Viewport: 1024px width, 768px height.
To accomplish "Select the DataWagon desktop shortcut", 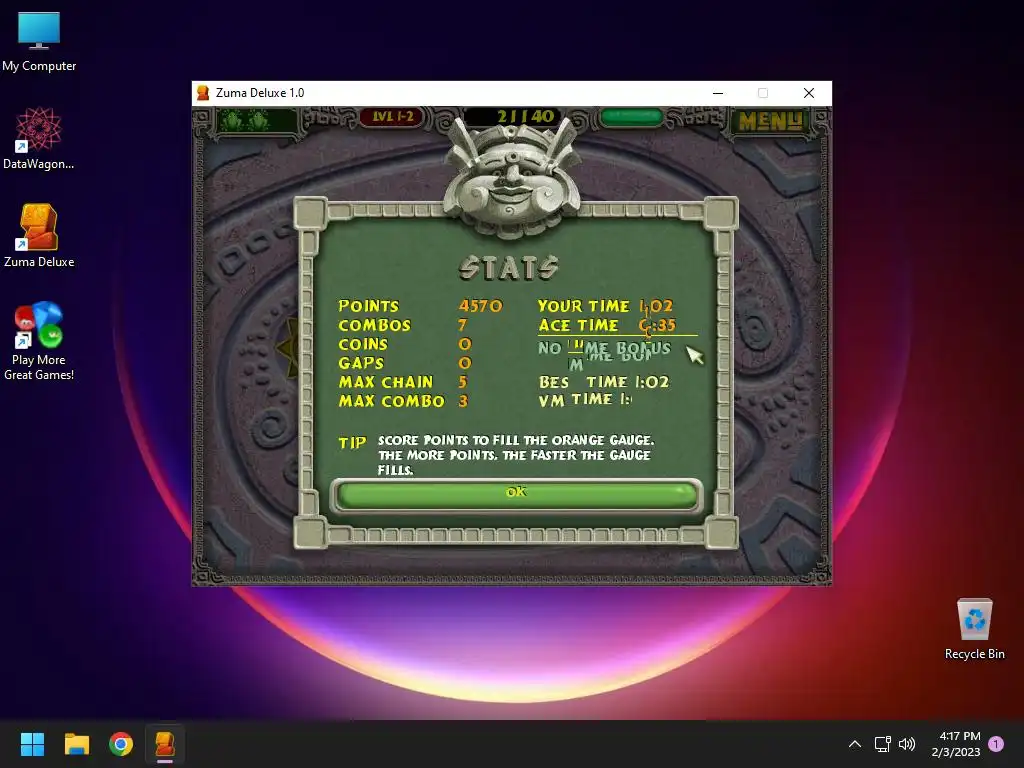I will tap(39, 138).
